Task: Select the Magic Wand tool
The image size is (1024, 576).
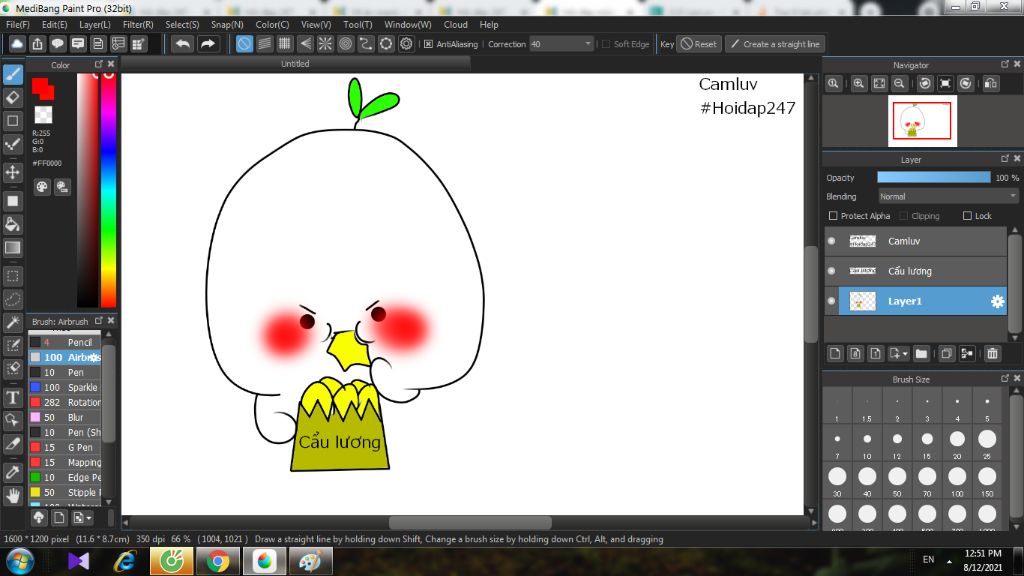Action: point(13,323)
